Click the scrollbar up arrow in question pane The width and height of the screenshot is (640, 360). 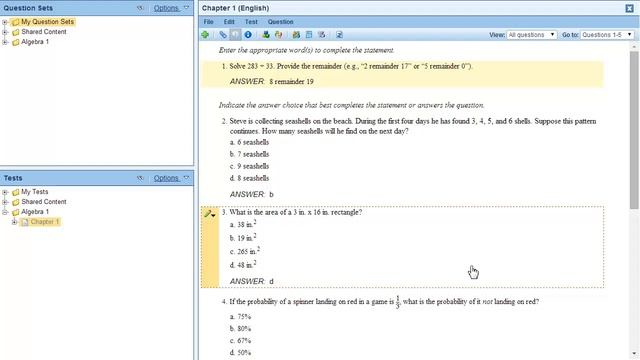634,47
